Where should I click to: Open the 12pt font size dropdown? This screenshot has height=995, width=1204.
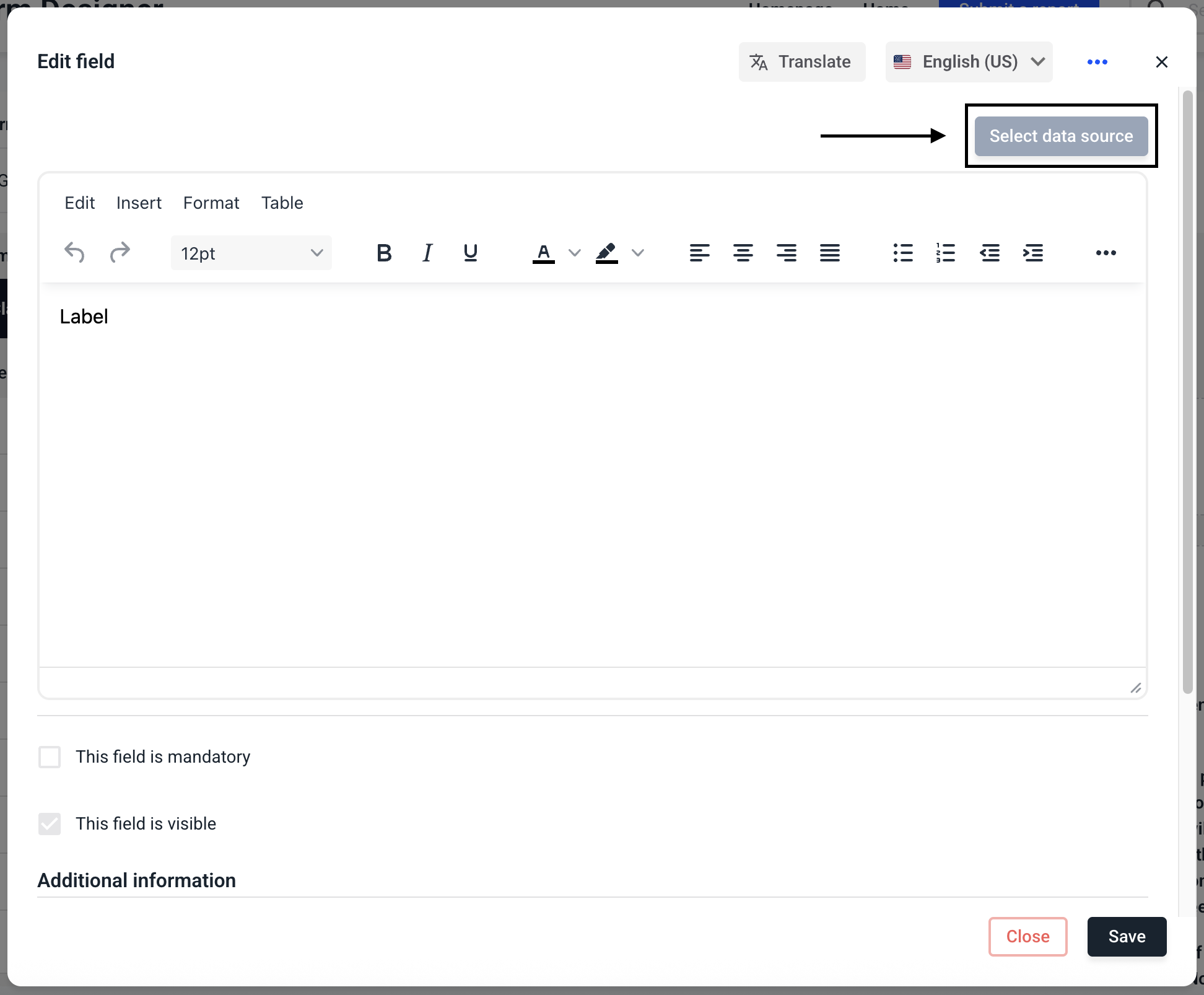point(251,253)
